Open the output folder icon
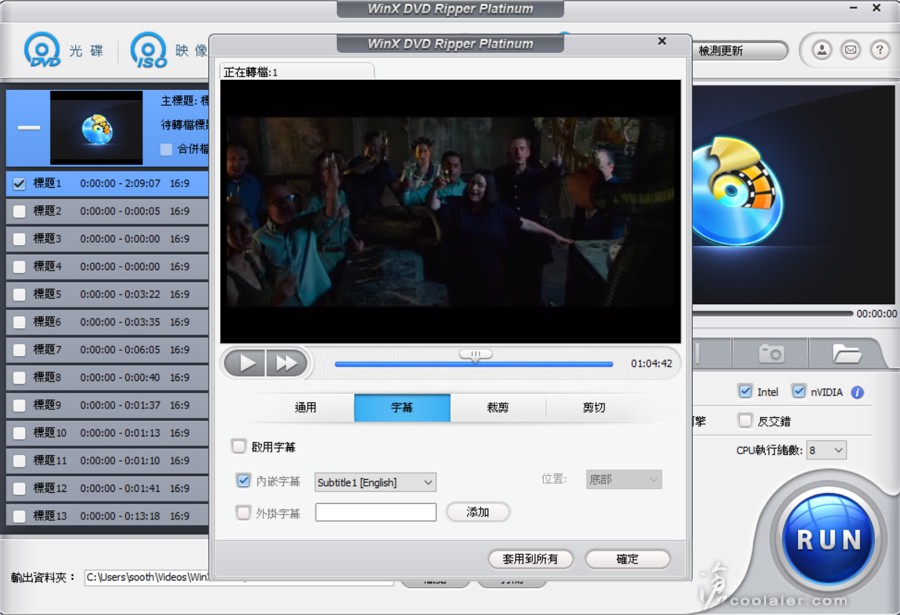900x615 pixels. click(847, 353)
